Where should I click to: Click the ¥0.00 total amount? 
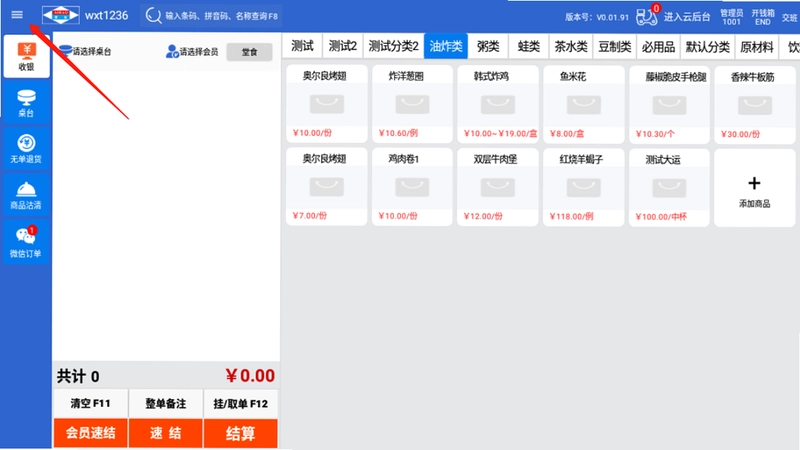pos(250,376)
